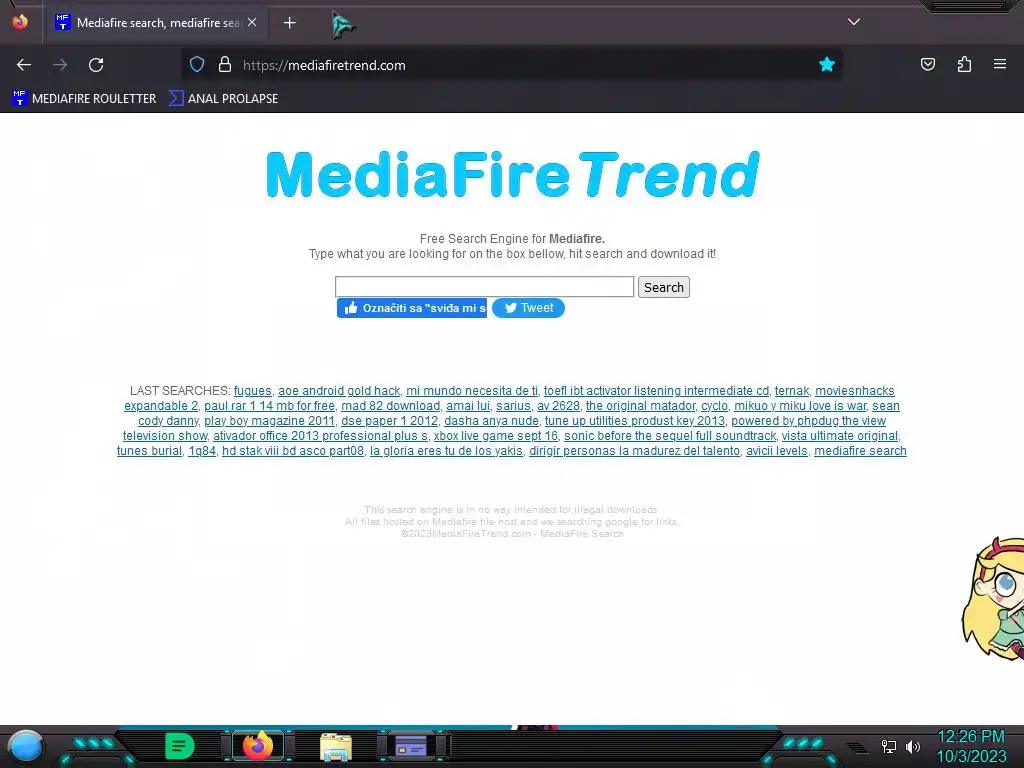1024x768 pixels.
Task: Click the padlock site security icon
Action: (225, 64)
